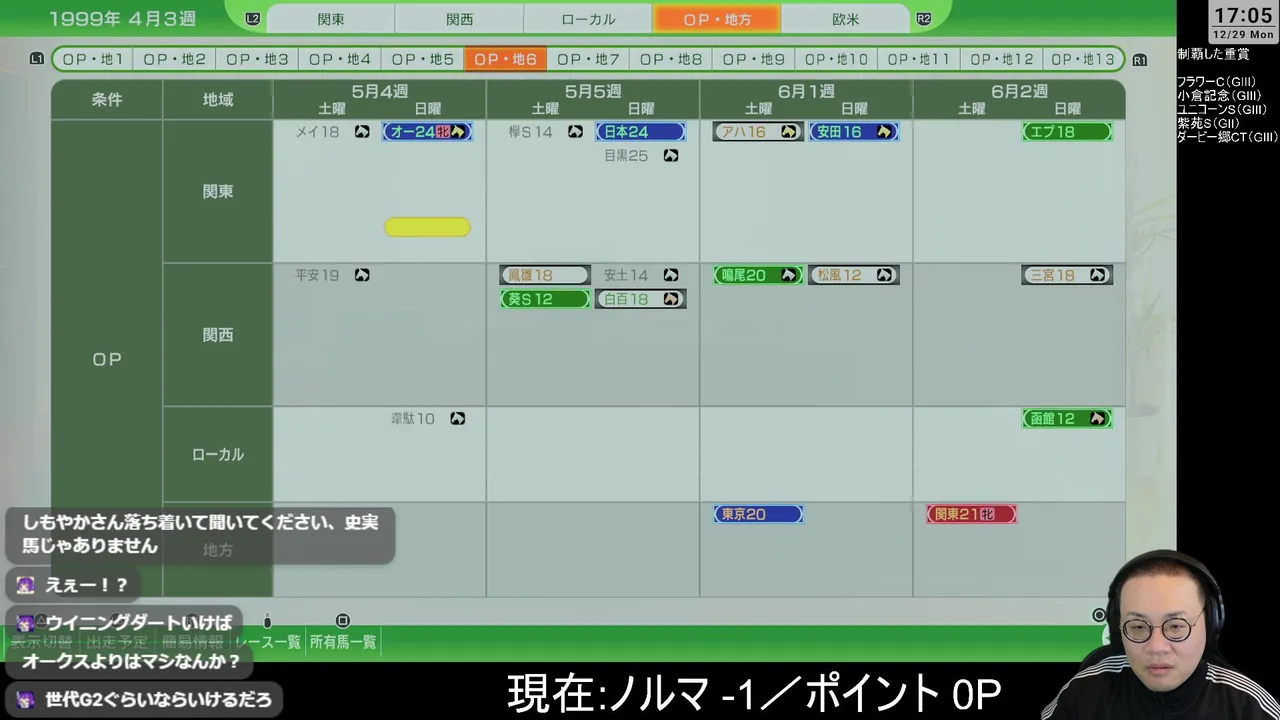Open the OP・地11 sub-tab

pos(919,59)
